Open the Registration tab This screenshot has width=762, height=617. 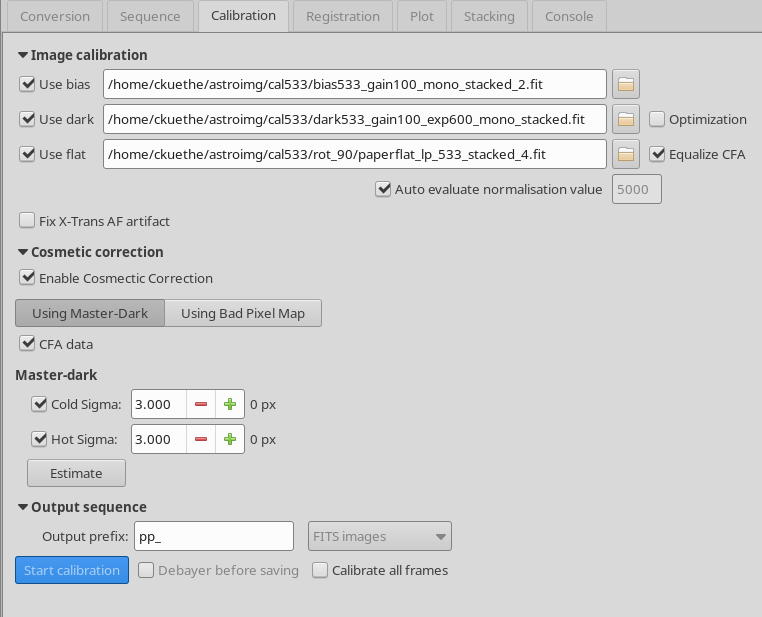[343, 16]
